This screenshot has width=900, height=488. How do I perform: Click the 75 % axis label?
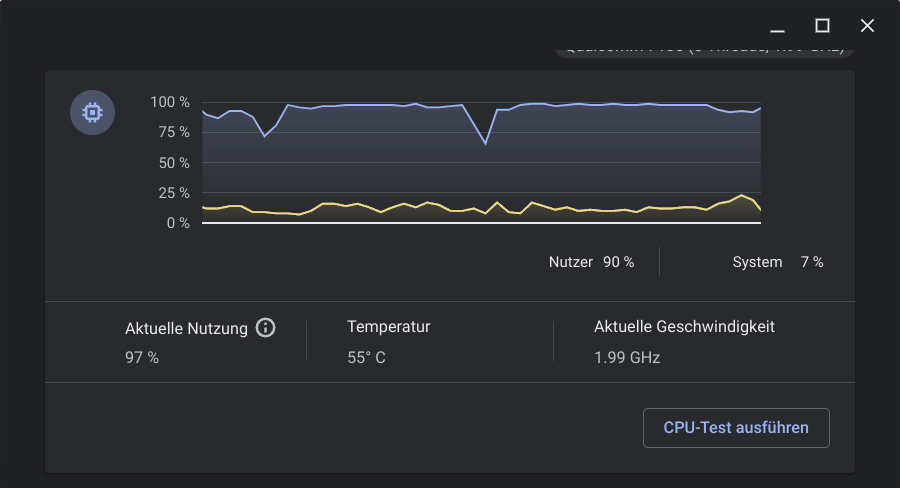174,132
